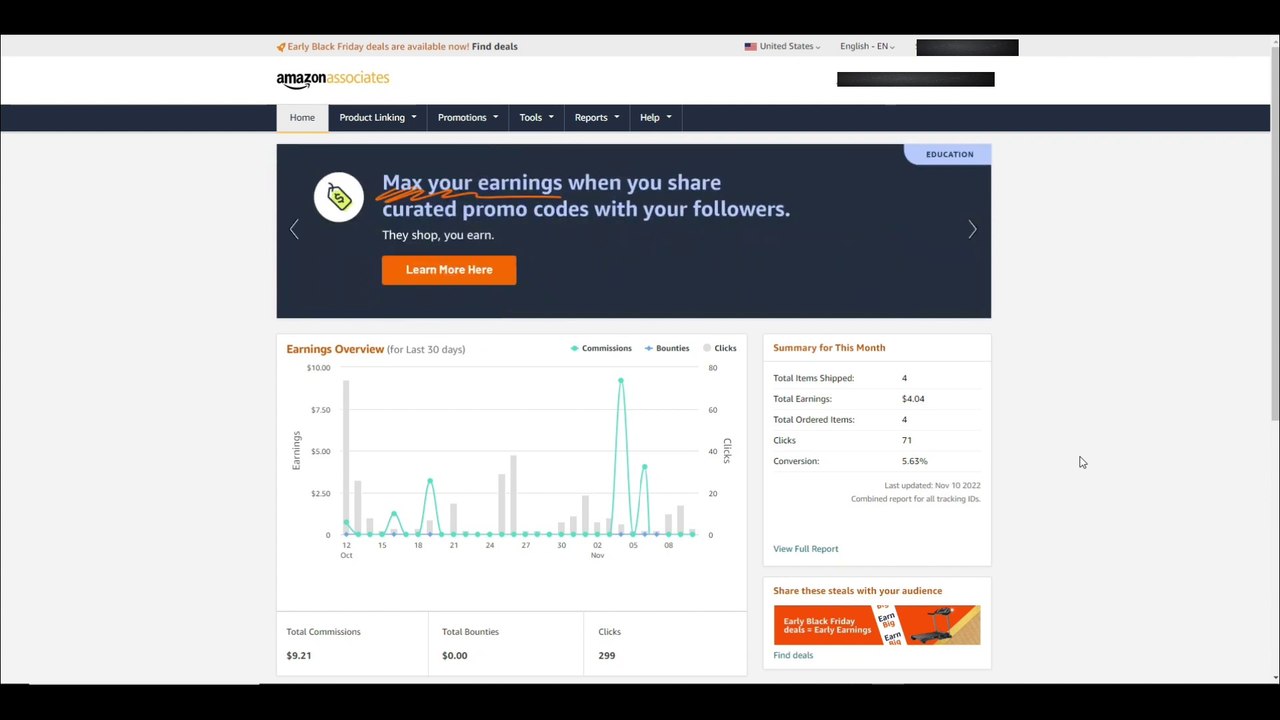Open the English - EN language dropdown

coord(867,47)
